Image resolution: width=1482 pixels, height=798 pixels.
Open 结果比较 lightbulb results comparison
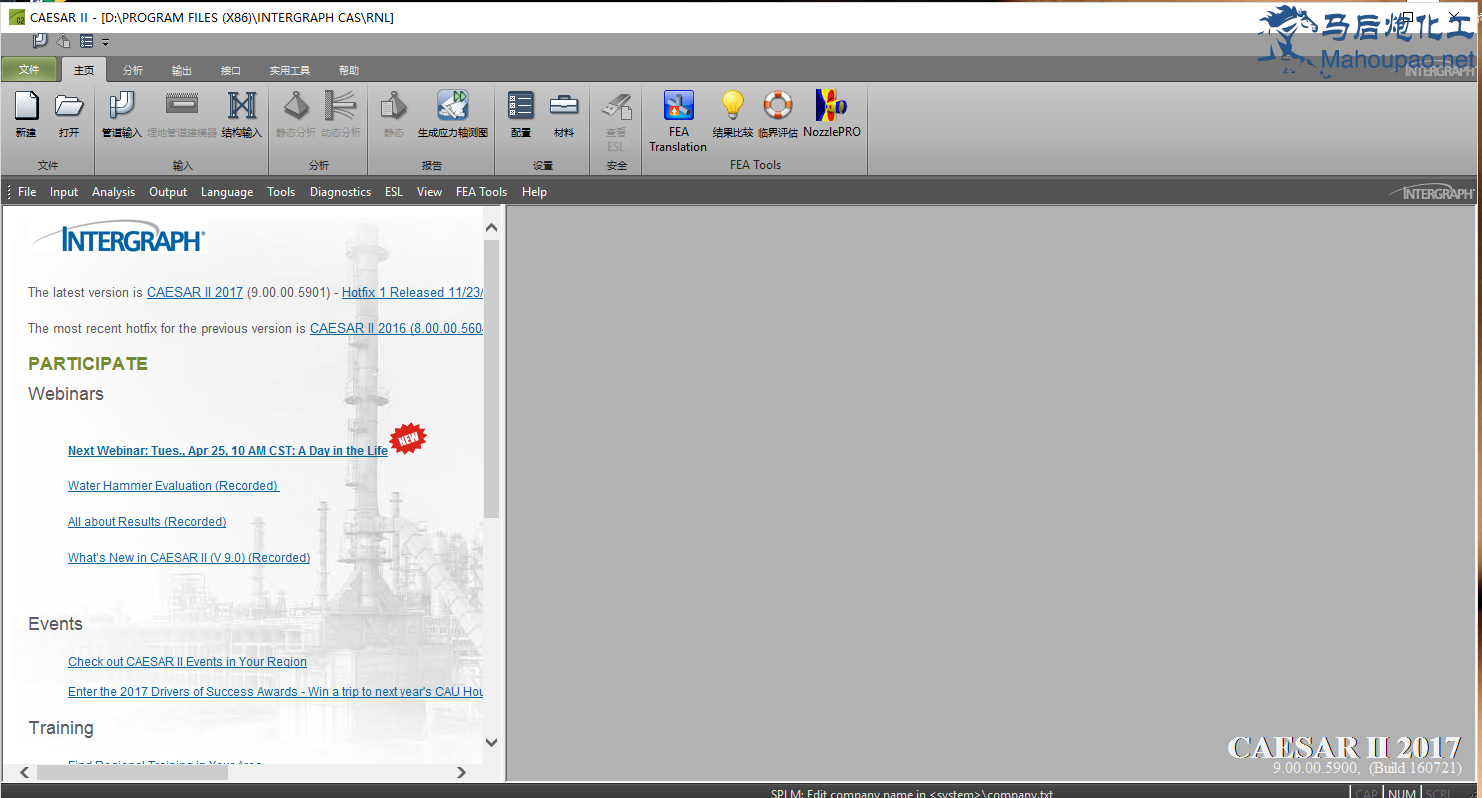click(733, 114)
